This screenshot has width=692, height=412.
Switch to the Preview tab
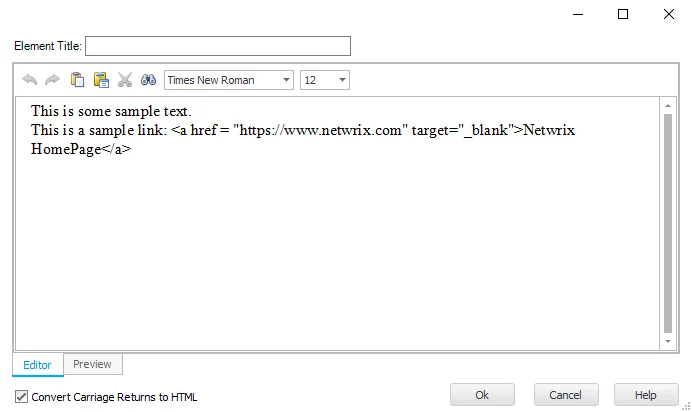[92, 364]
